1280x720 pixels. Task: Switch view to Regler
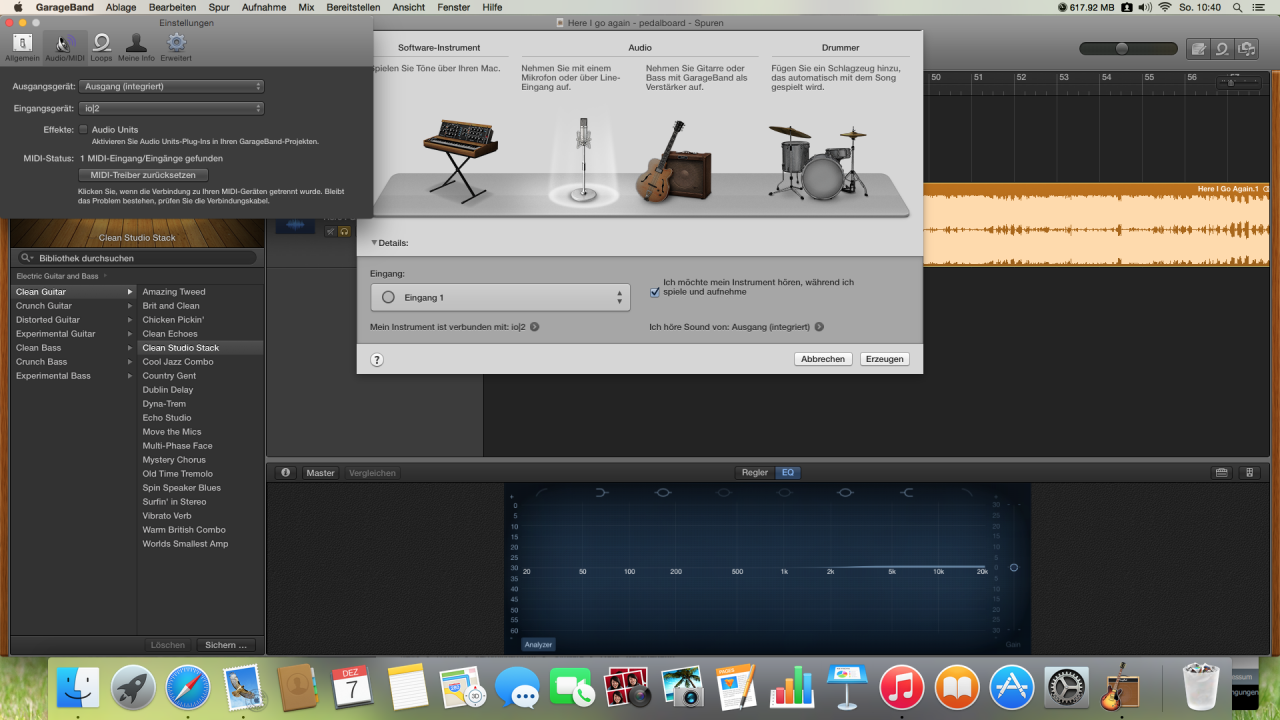[x=754, y=473]
